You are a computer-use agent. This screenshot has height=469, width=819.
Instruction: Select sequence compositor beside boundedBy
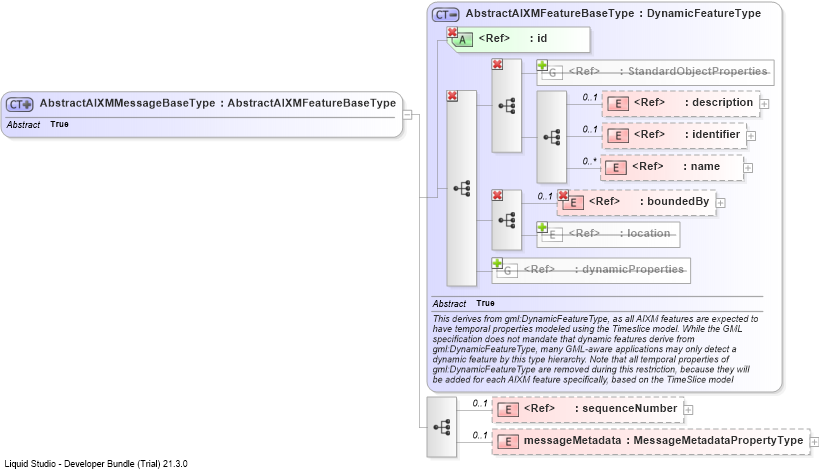(507, 220)
